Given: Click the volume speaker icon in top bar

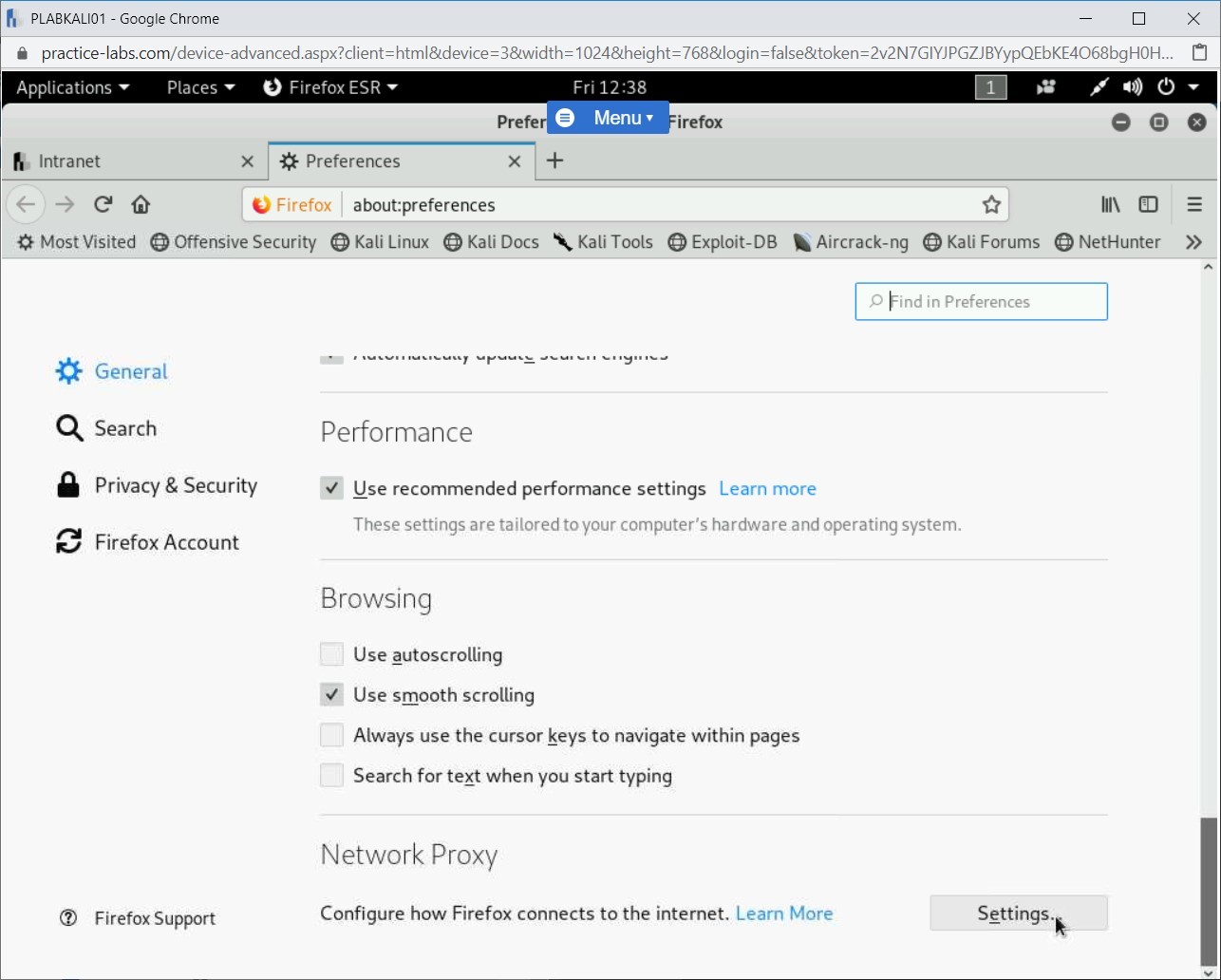Looking at the screenshot, I should click(1132, 87).
